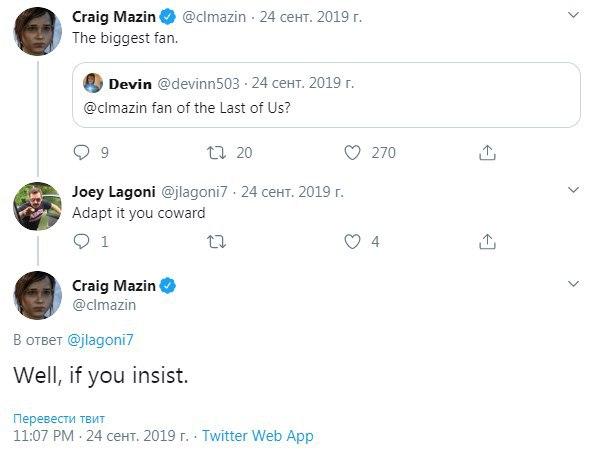This screenshot has height=458, width=594.
Task: Open the Twitter Web App link
Action: pyautogui.click(x=258, y=436)
